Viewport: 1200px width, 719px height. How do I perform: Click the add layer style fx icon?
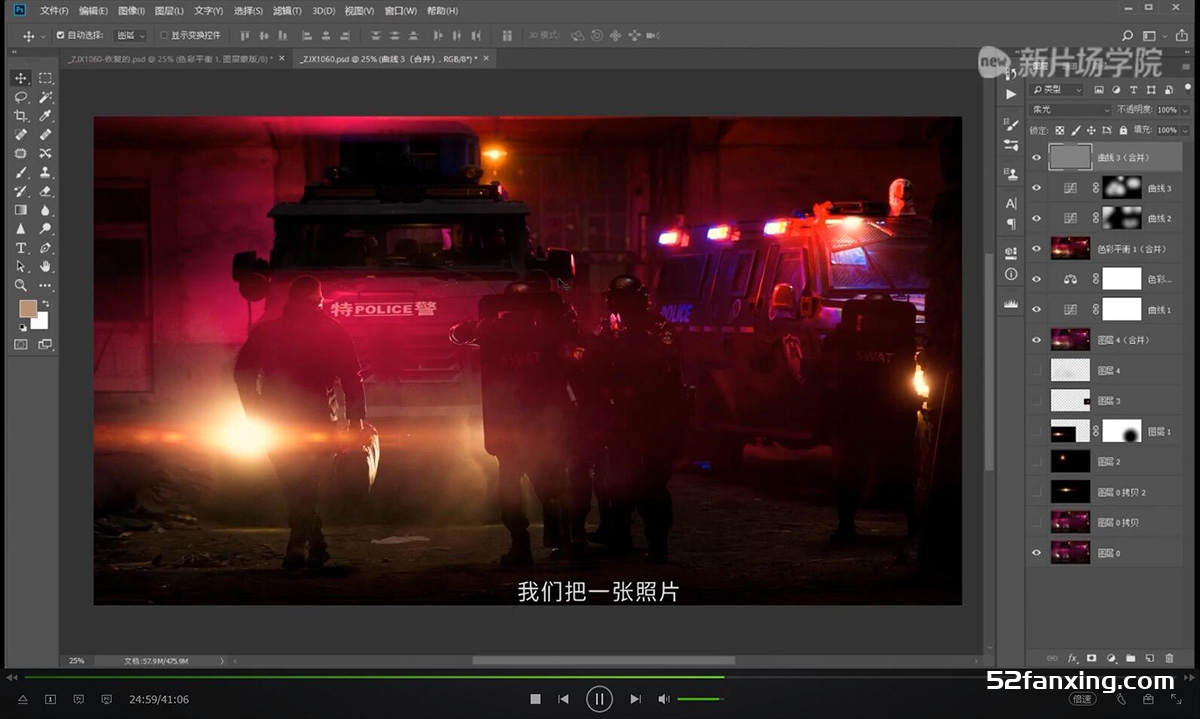[x=1072, y=658]
